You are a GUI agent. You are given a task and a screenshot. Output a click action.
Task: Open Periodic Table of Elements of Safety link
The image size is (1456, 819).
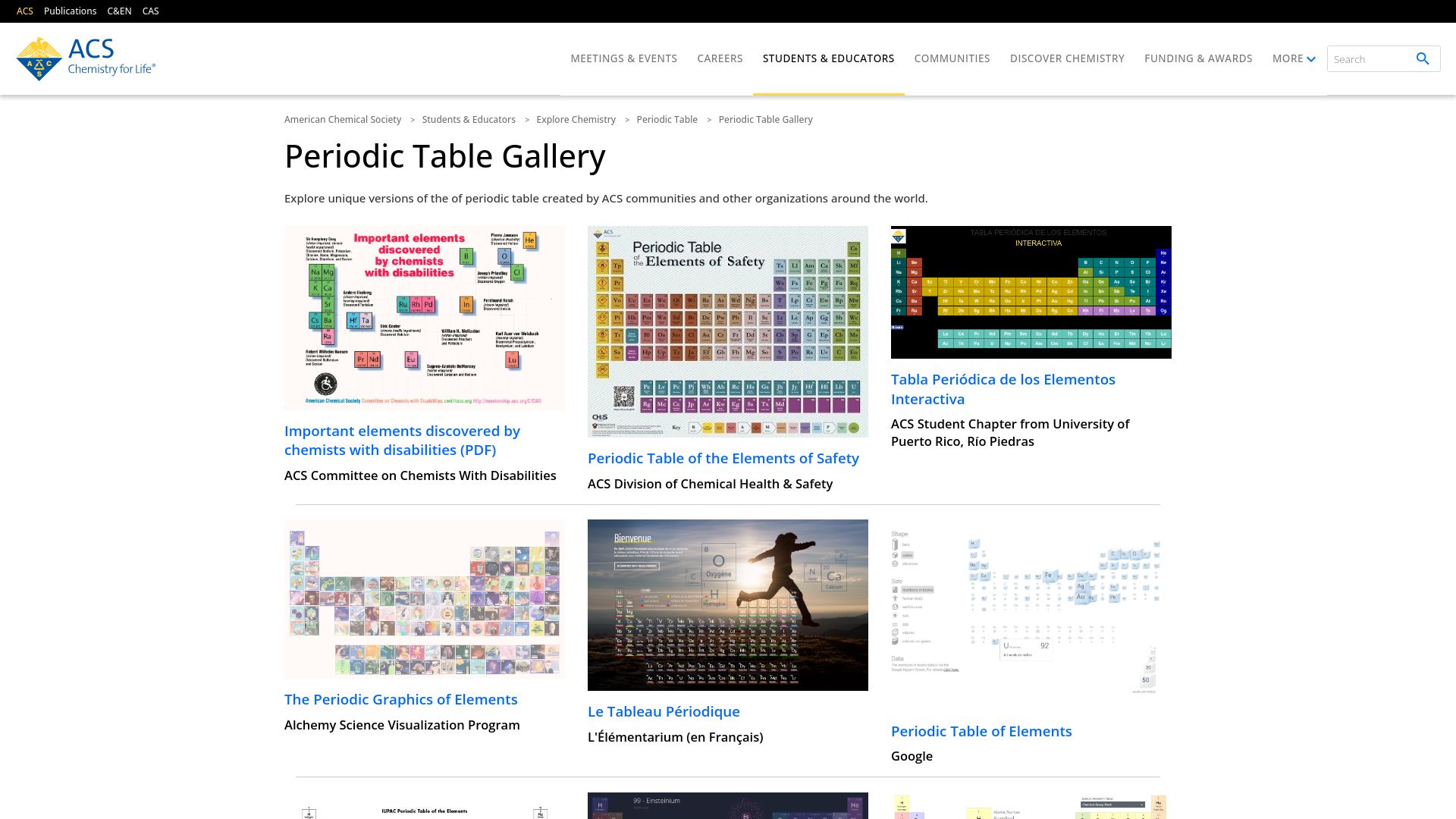(723, 458)
